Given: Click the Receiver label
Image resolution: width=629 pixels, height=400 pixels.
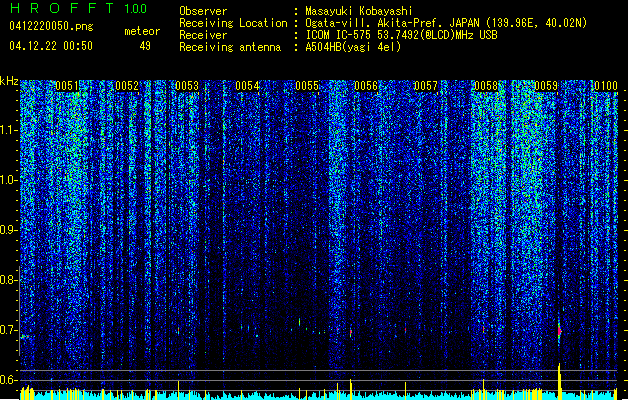Looking at the screenshot, I should (203, 35).
